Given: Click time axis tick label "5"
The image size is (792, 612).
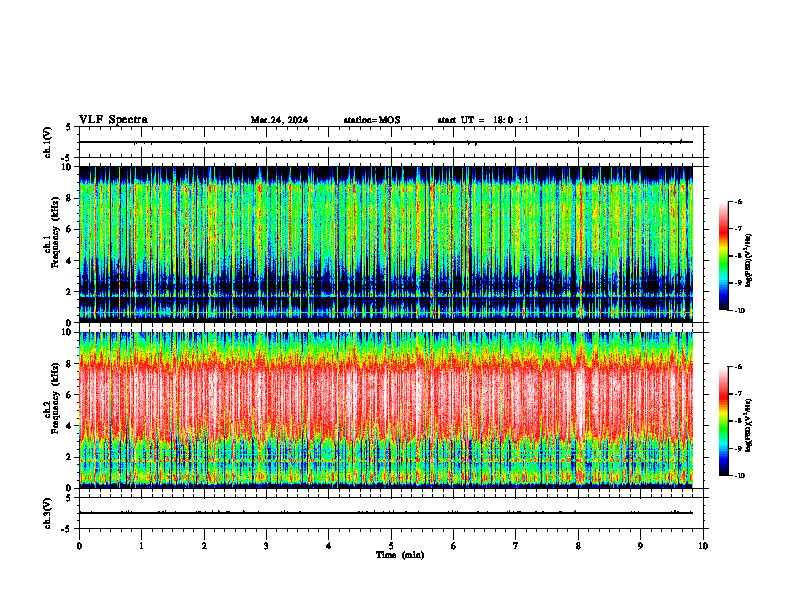Looking at the screenshot, I should 391,546.
